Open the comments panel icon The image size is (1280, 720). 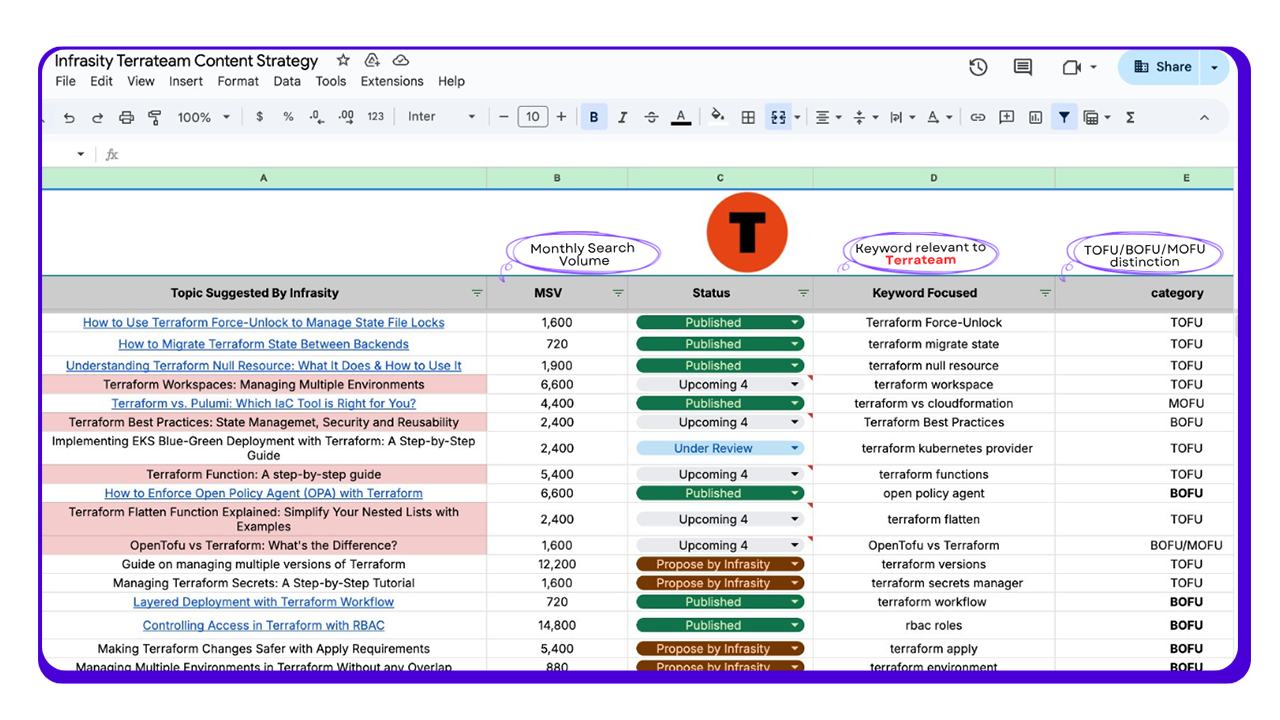click(1022, 67)
